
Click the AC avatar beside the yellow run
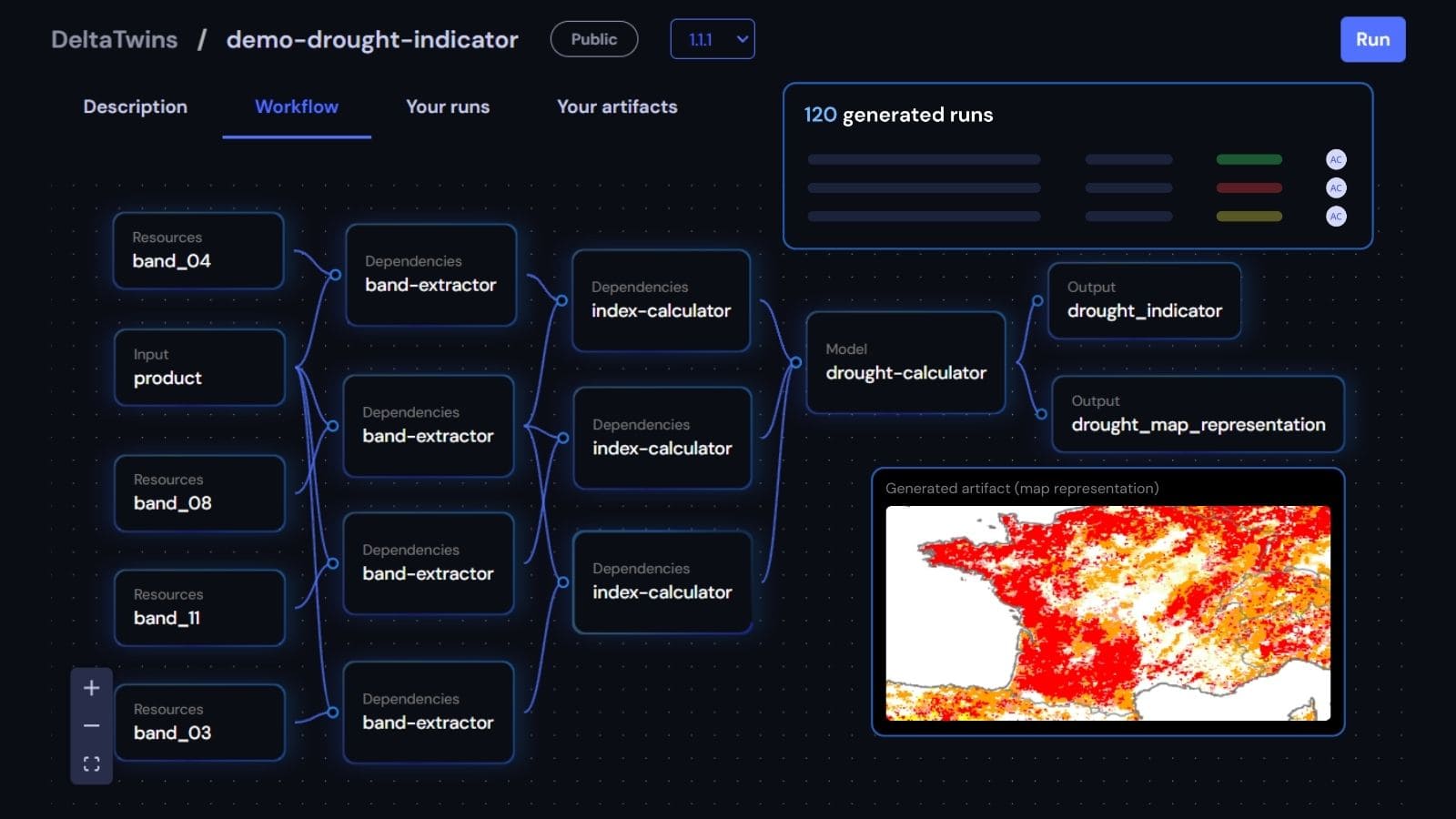(1335, 217)
